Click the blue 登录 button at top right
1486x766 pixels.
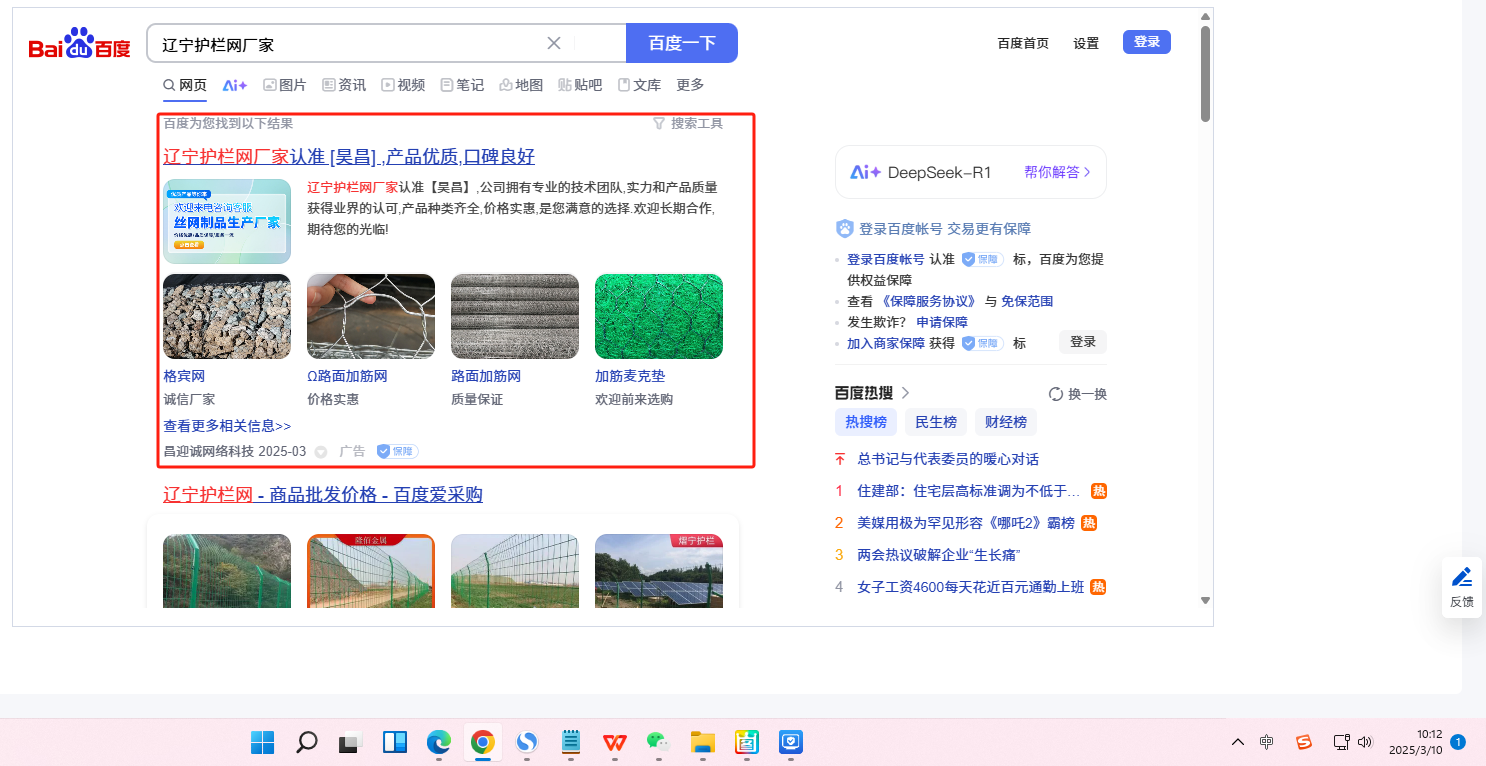click(x=1146, y=42)
